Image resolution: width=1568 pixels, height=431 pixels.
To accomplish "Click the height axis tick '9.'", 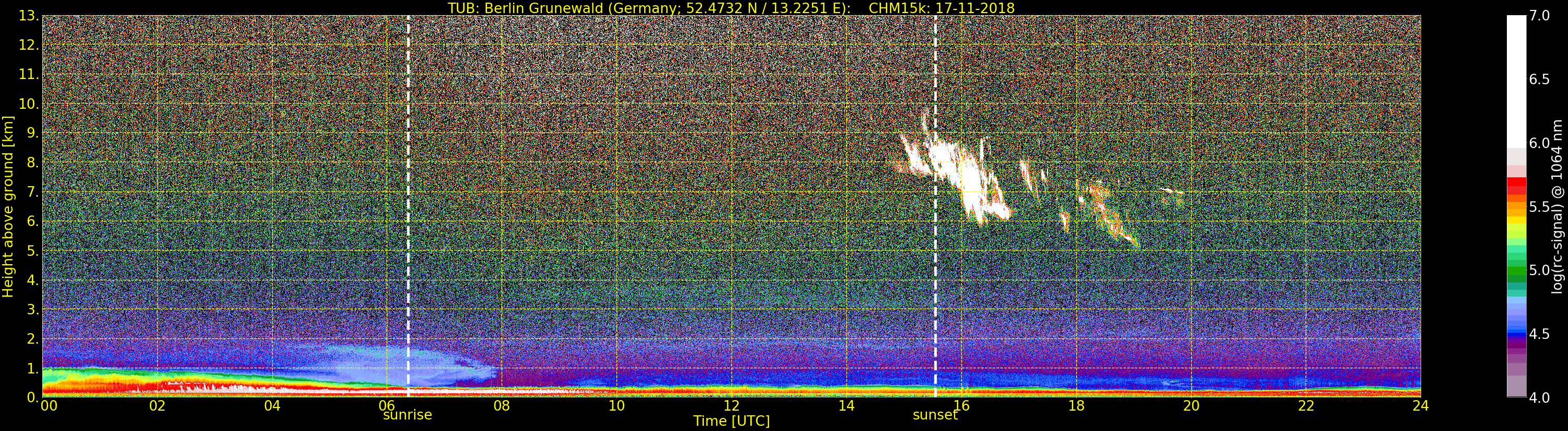I will point(33,133).
